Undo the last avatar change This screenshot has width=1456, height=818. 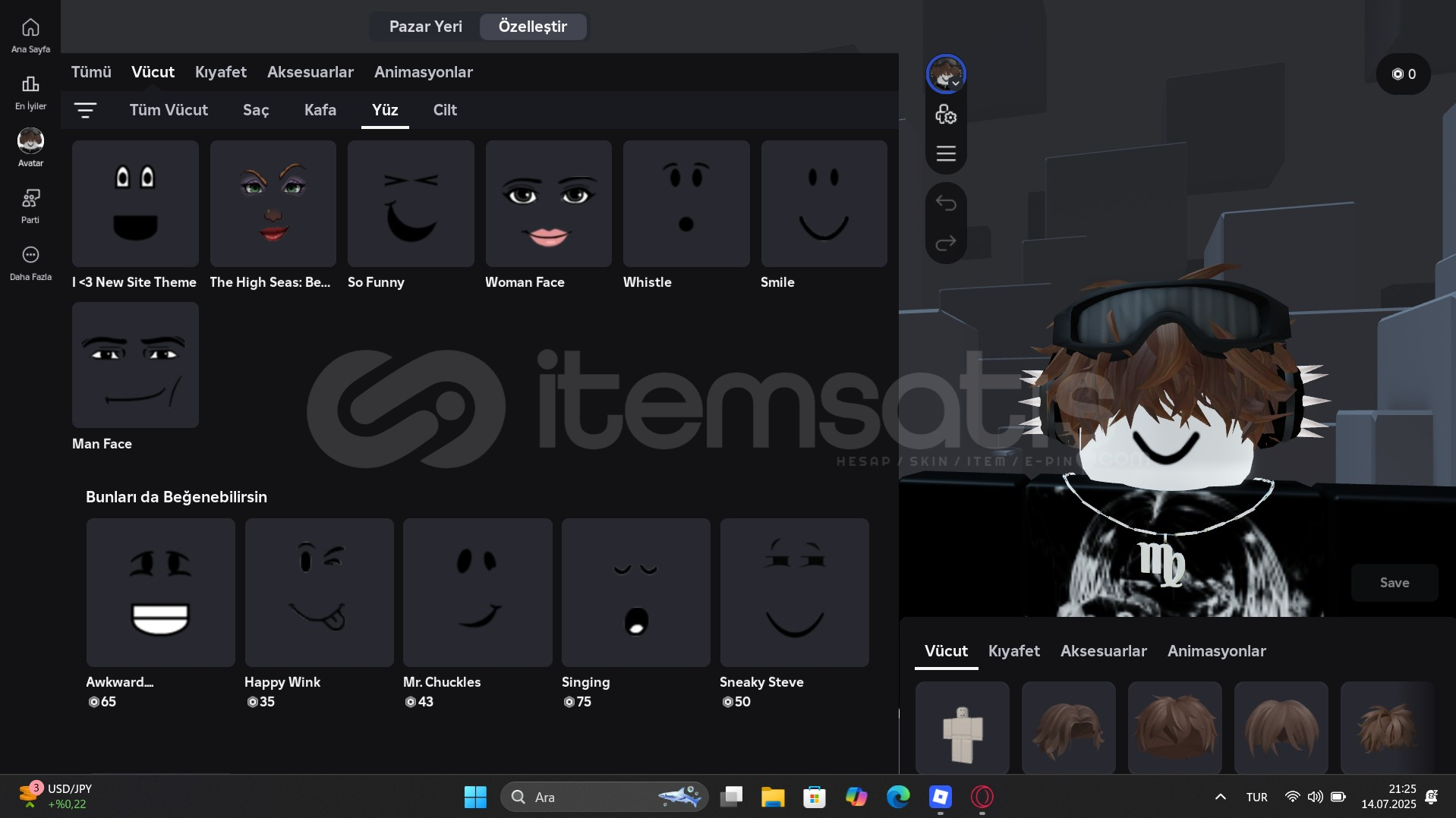(946, 203)
